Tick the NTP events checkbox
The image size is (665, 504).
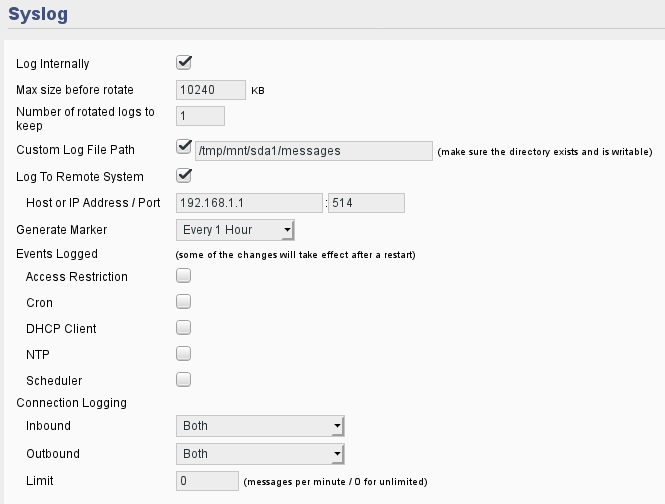[x=184, y=353]
